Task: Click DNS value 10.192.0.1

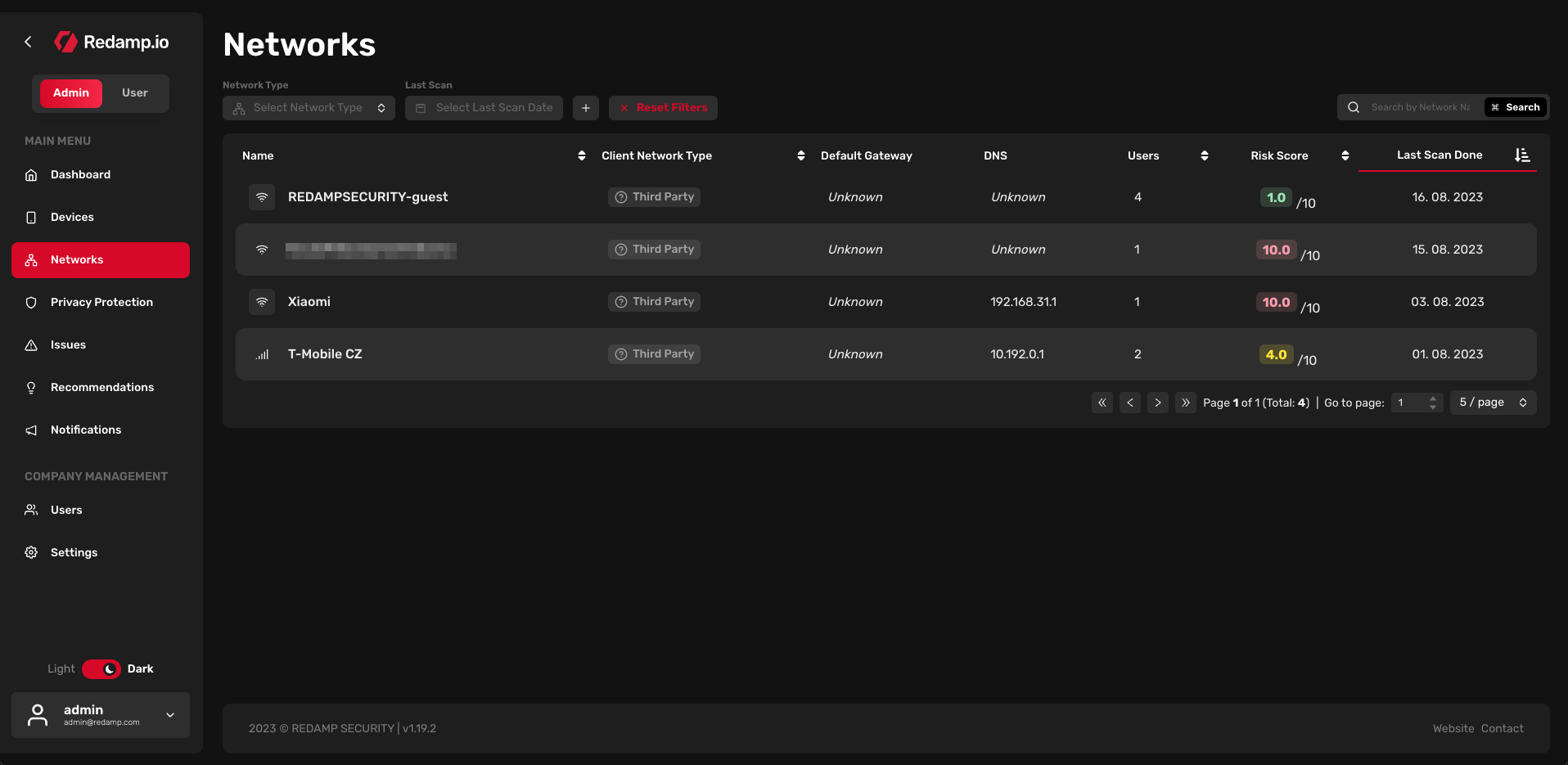Action: pyautogui.click(x=1017, y=354)
